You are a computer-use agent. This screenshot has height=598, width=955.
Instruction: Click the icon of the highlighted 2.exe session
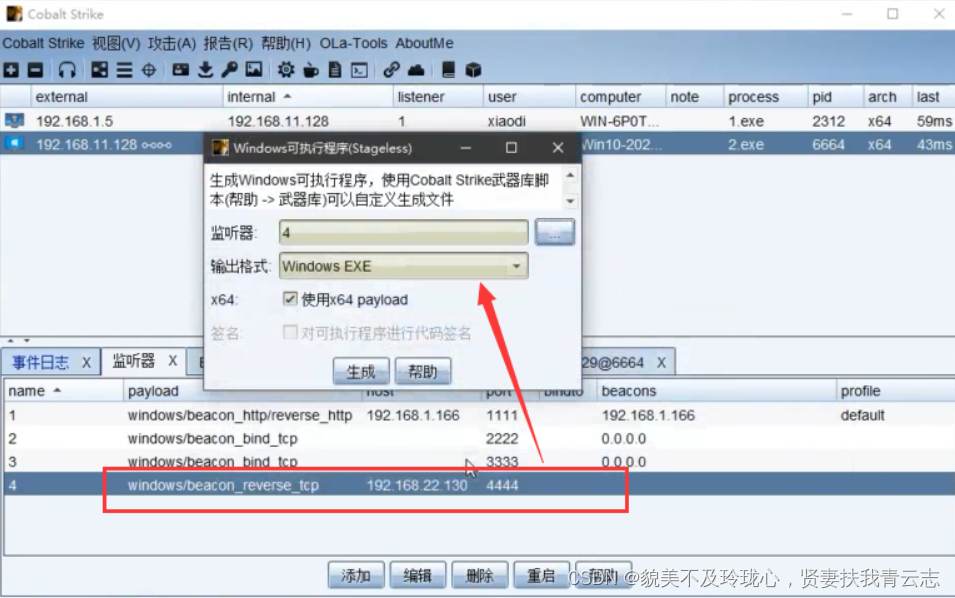point(14,144)
